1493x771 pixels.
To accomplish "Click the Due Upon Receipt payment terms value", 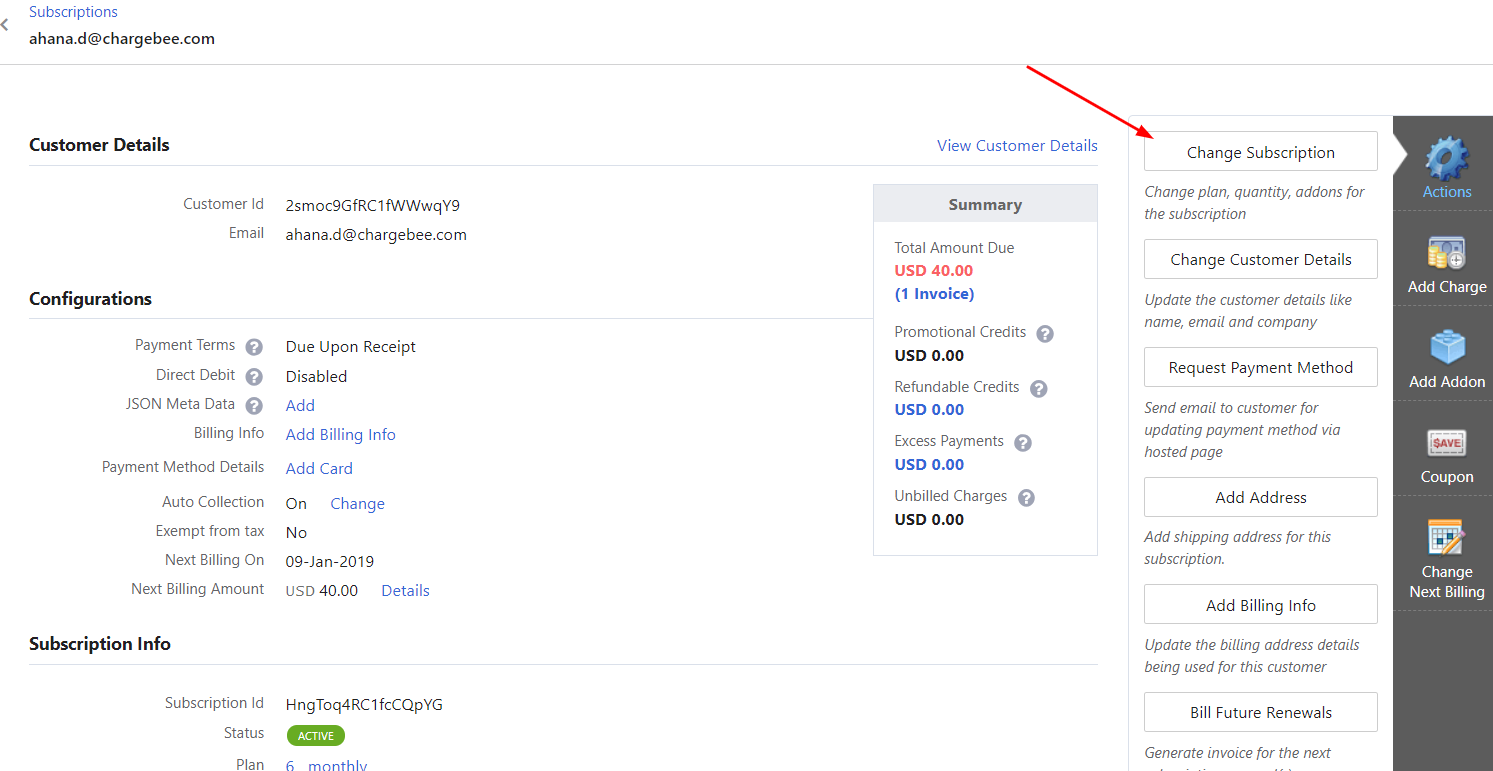I will (351, 347).
